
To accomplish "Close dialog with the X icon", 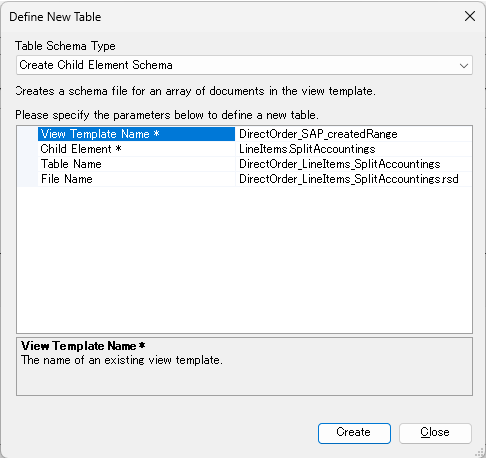I will tap(470, 16).
